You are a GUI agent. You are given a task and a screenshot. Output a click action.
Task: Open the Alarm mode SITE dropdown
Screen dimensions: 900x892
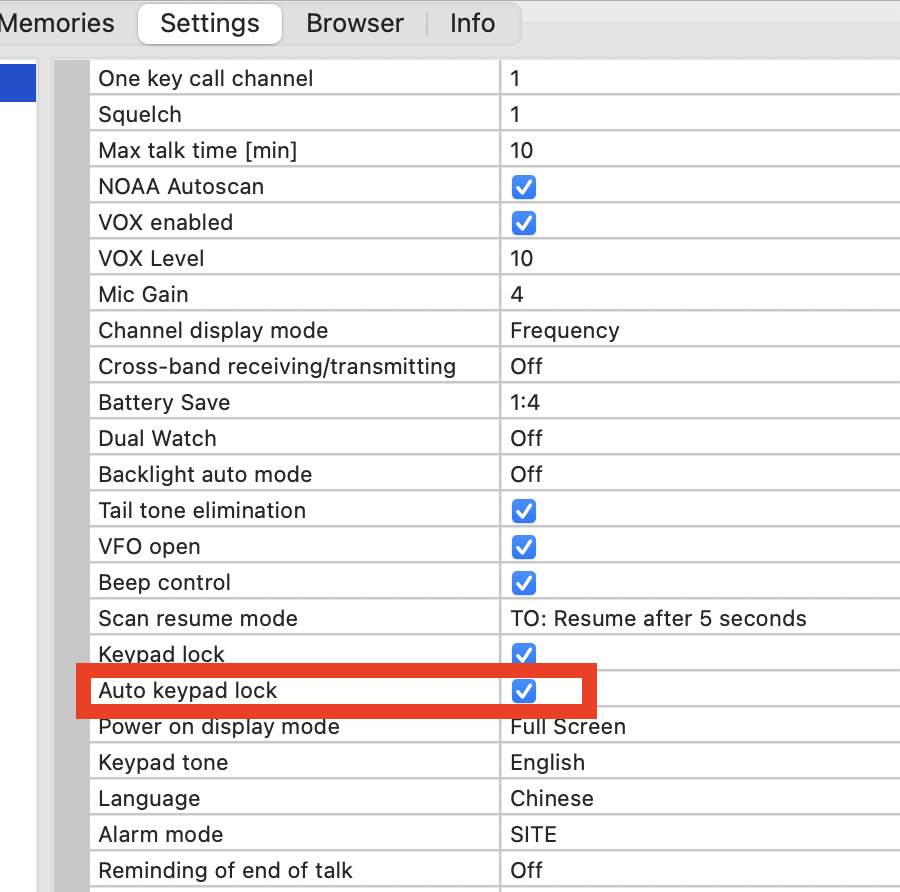(x=700, y=835)
